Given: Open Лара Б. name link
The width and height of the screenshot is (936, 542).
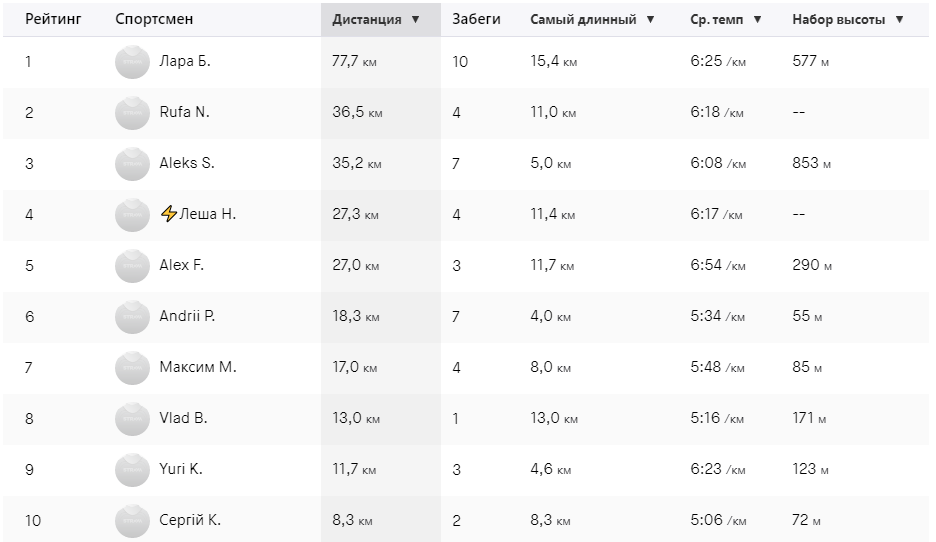Looking at the screenshot, I should coord(184,61).
